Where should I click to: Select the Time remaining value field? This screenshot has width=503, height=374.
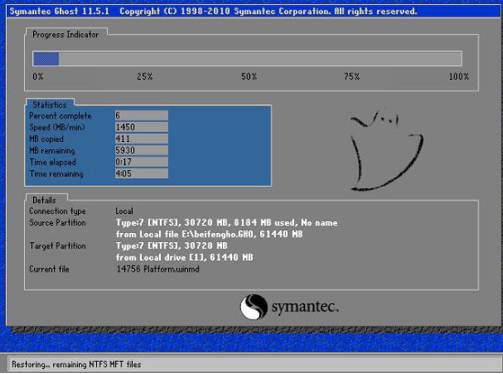point(141,173)
